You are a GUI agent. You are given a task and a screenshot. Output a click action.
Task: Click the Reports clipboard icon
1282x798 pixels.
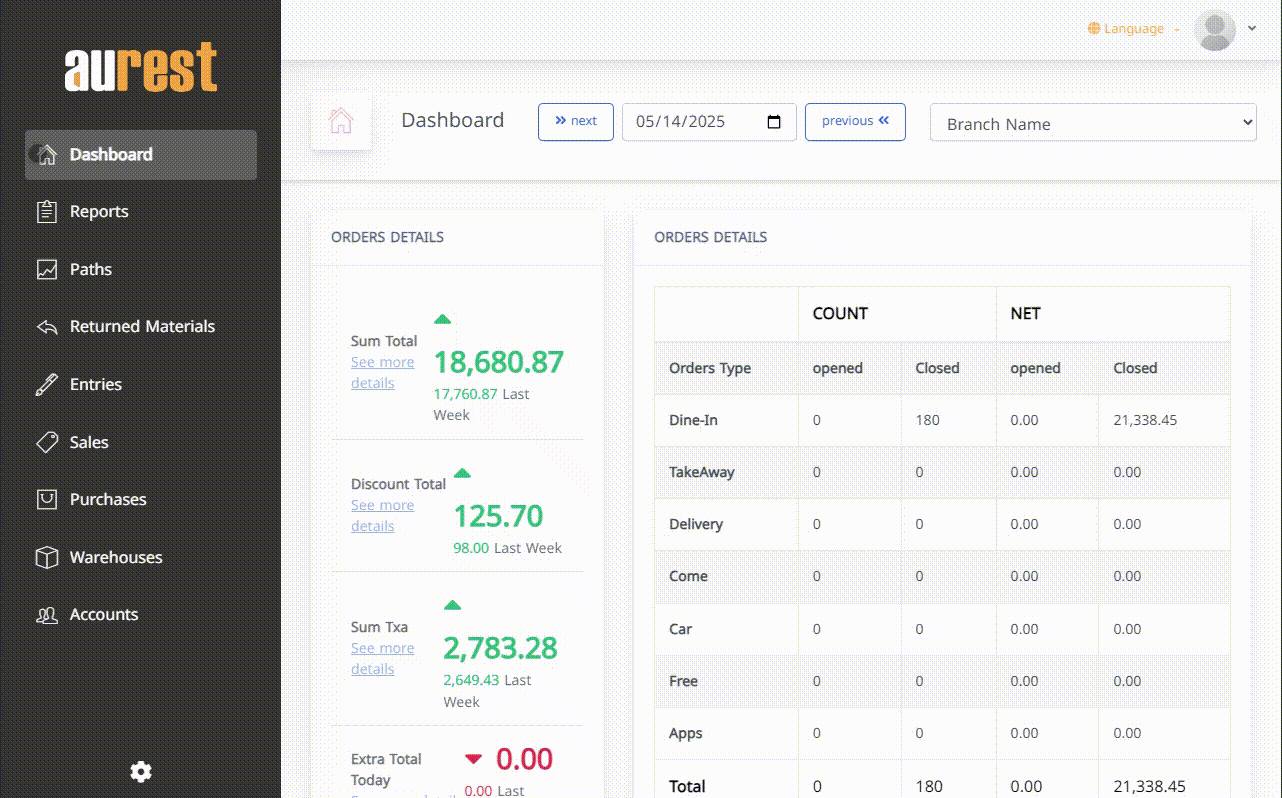tap(46, 212)
